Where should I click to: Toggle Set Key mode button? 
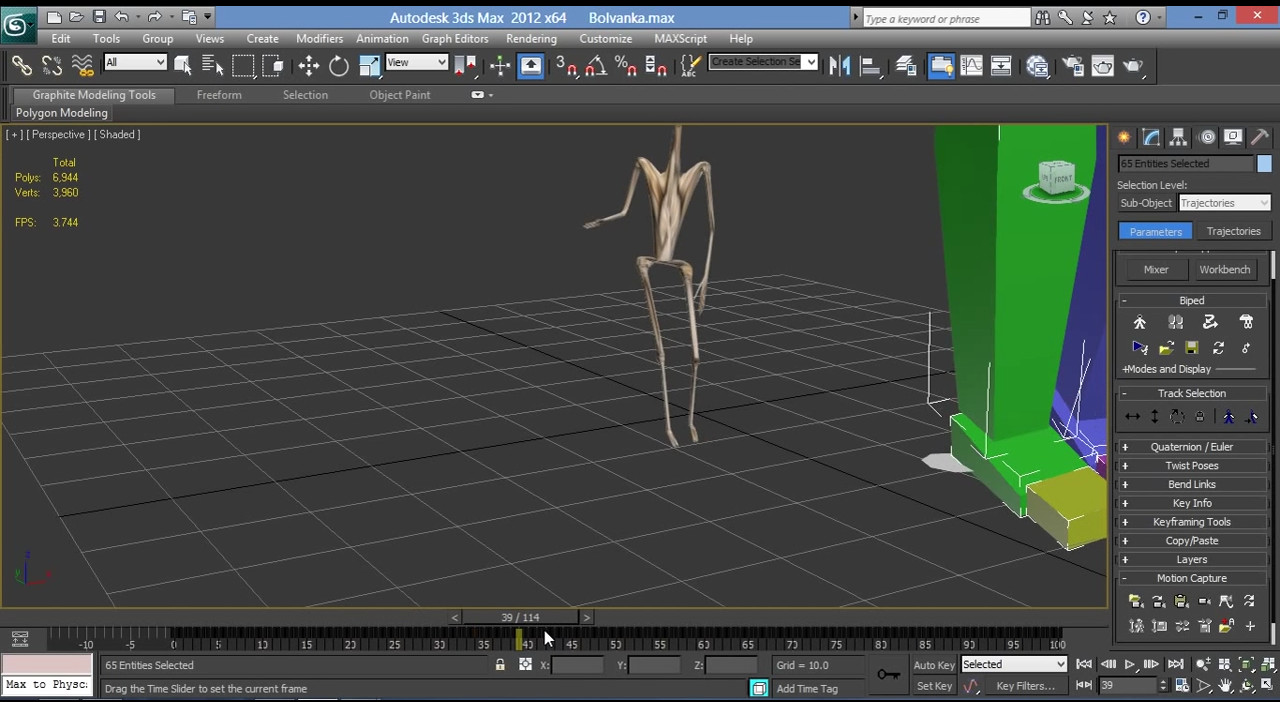tap(934, 686)
